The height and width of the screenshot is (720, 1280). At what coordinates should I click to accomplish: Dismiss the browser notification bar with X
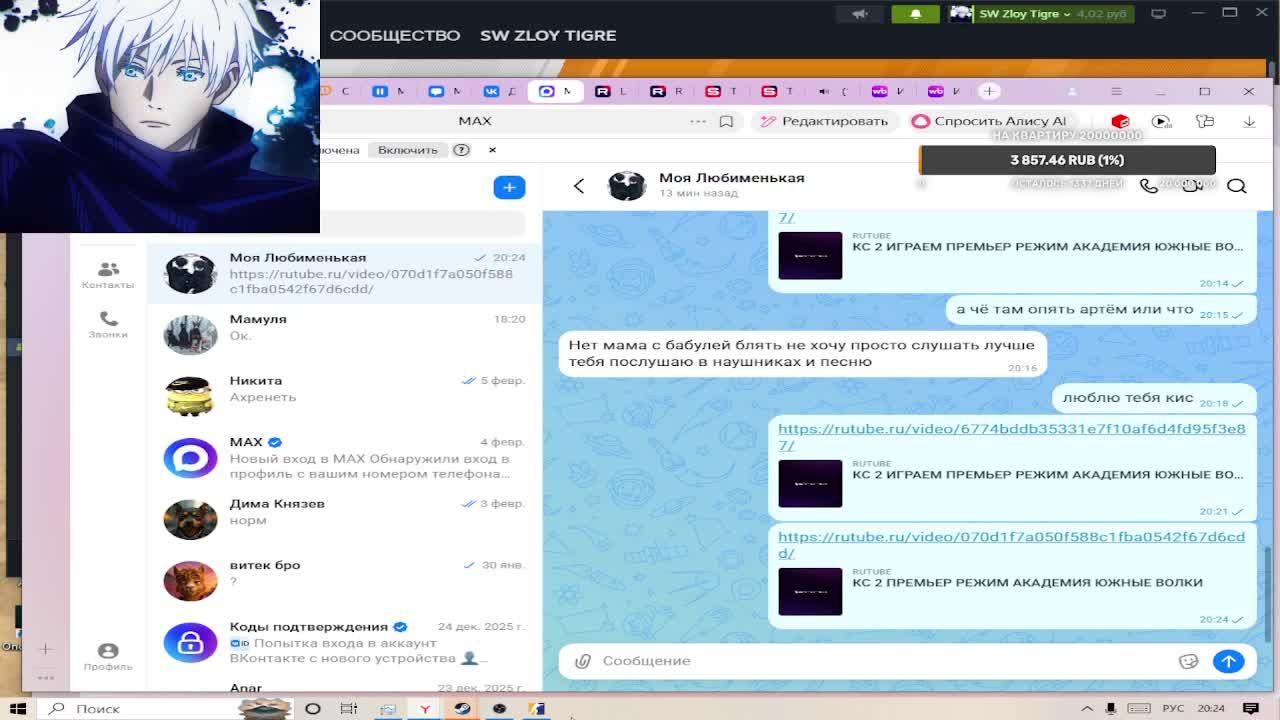[x=492, y=150]
